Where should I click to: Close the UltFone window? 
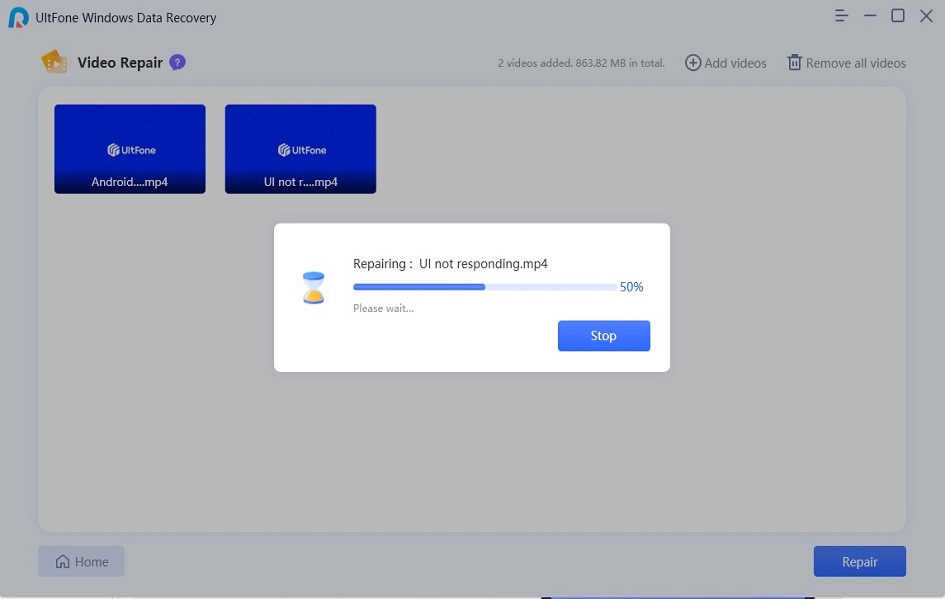[x=926, y=16]
